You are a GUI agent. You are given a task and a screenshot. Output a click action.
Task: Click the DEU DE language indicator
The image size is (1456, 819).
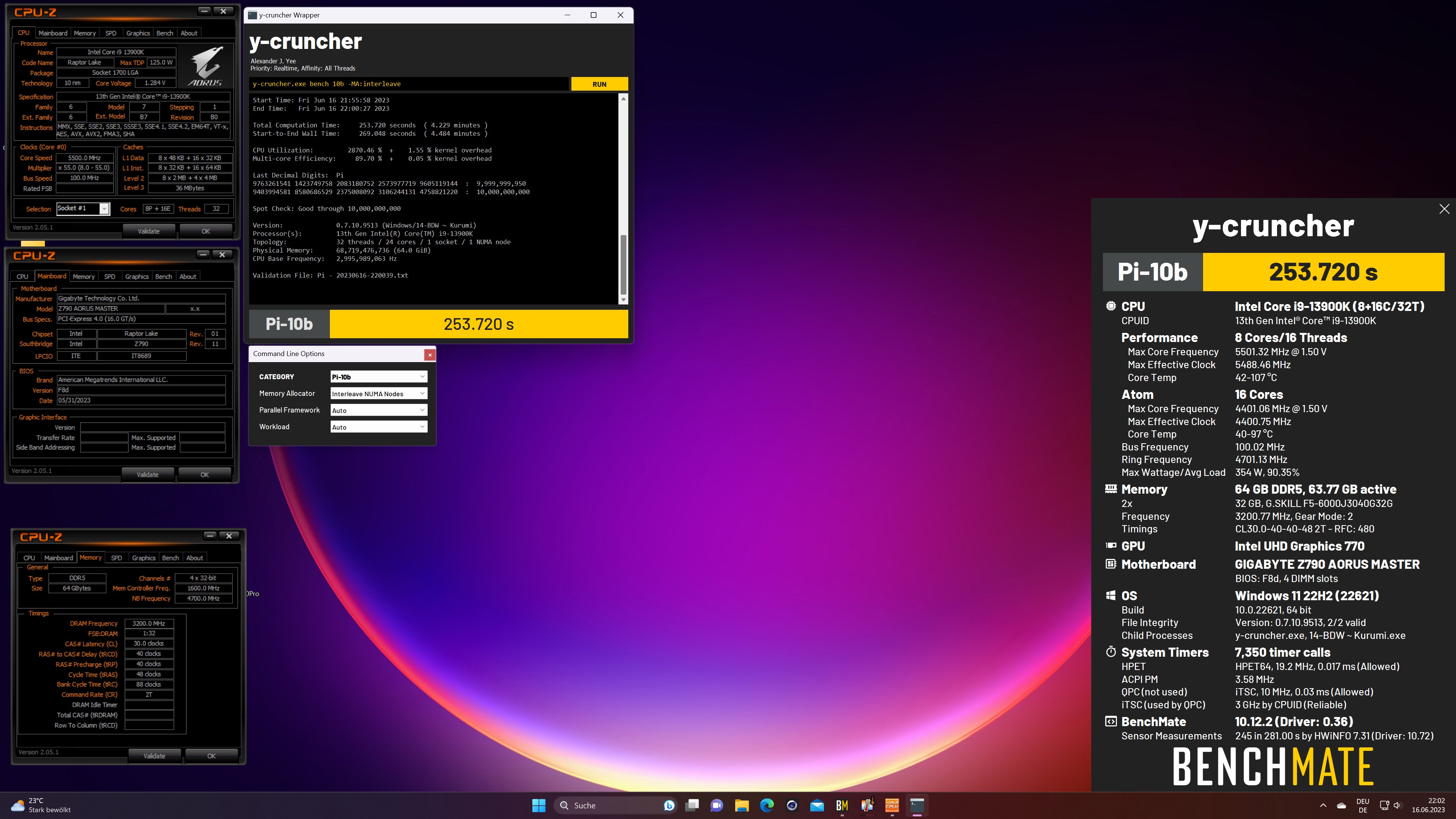[x=1363, y=805]
